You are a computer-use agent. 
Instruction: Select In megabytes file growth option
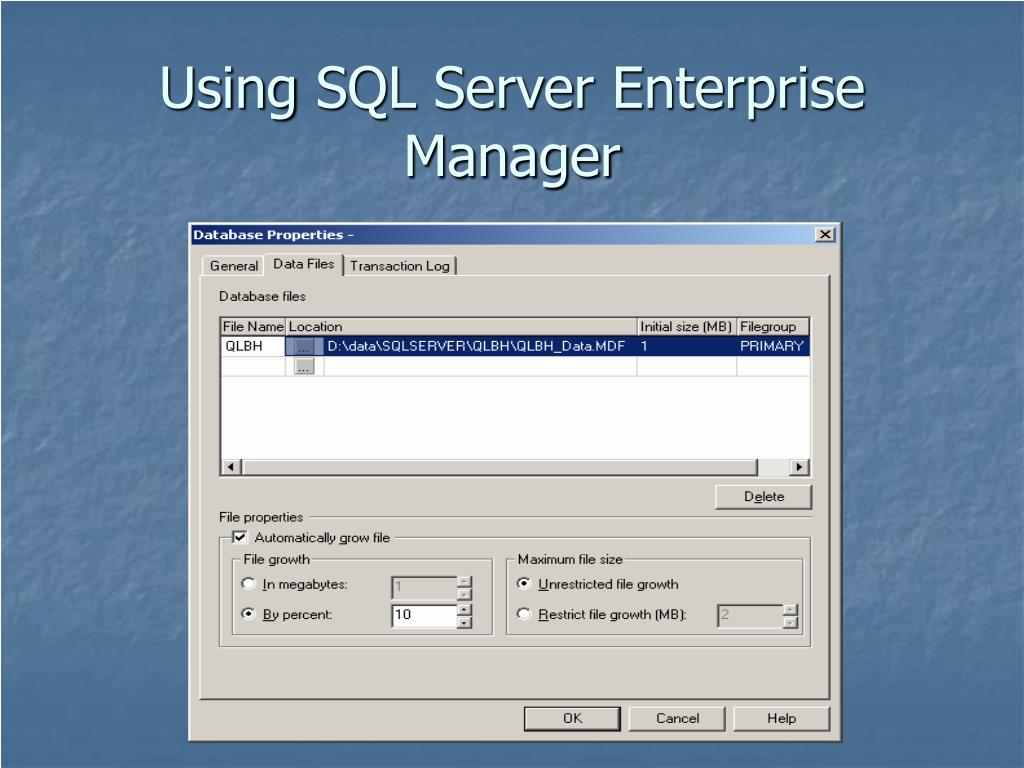pyautogui.click(x=248, y=583)
